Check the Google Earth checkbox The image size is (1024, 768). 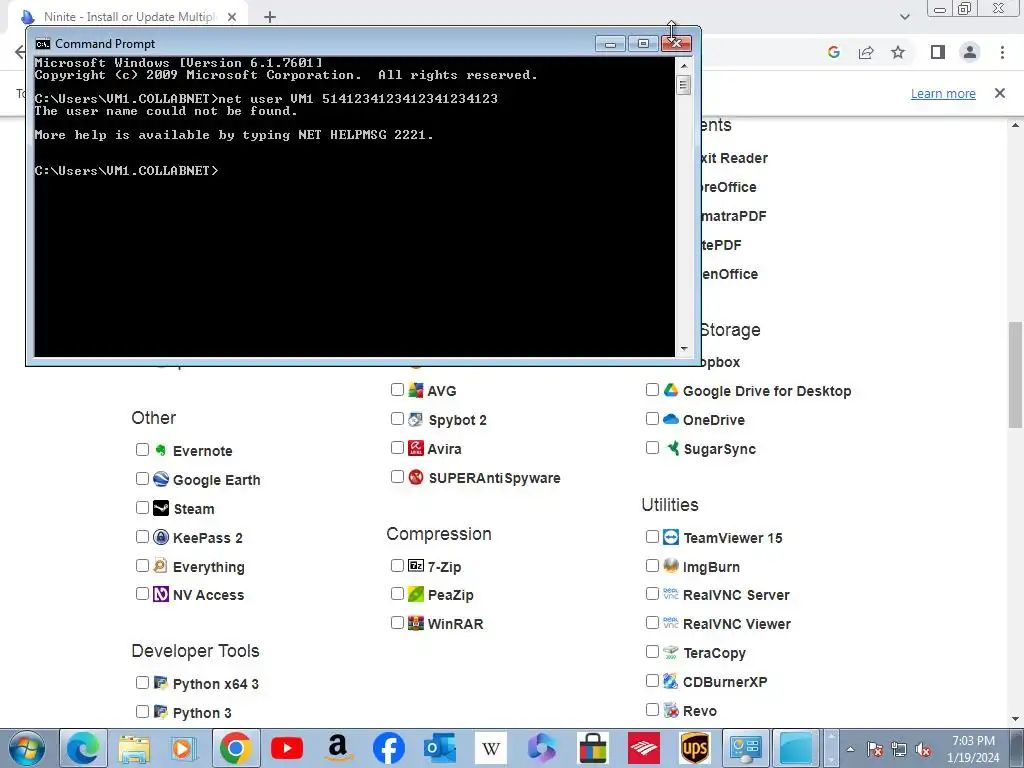click(x=142, y=479)
